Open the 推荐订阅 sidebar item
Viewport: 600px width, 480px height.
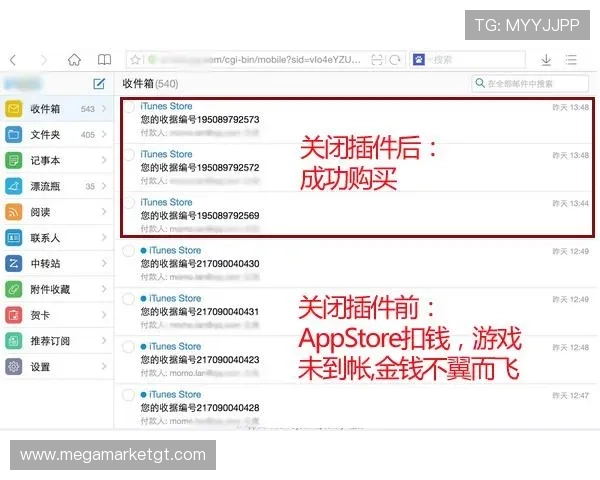coord(57,341)
